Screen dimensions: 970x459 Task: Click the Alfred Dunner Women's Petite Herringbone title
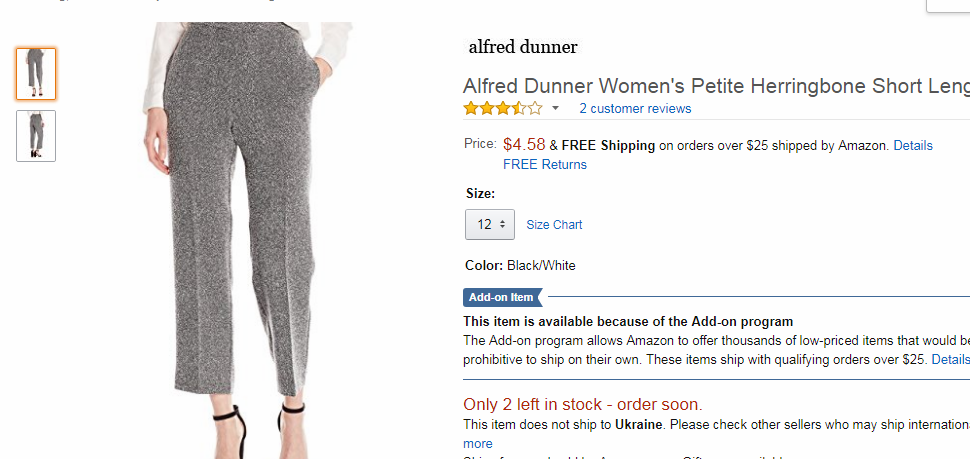pyautogui.click(x=716, y=86)
